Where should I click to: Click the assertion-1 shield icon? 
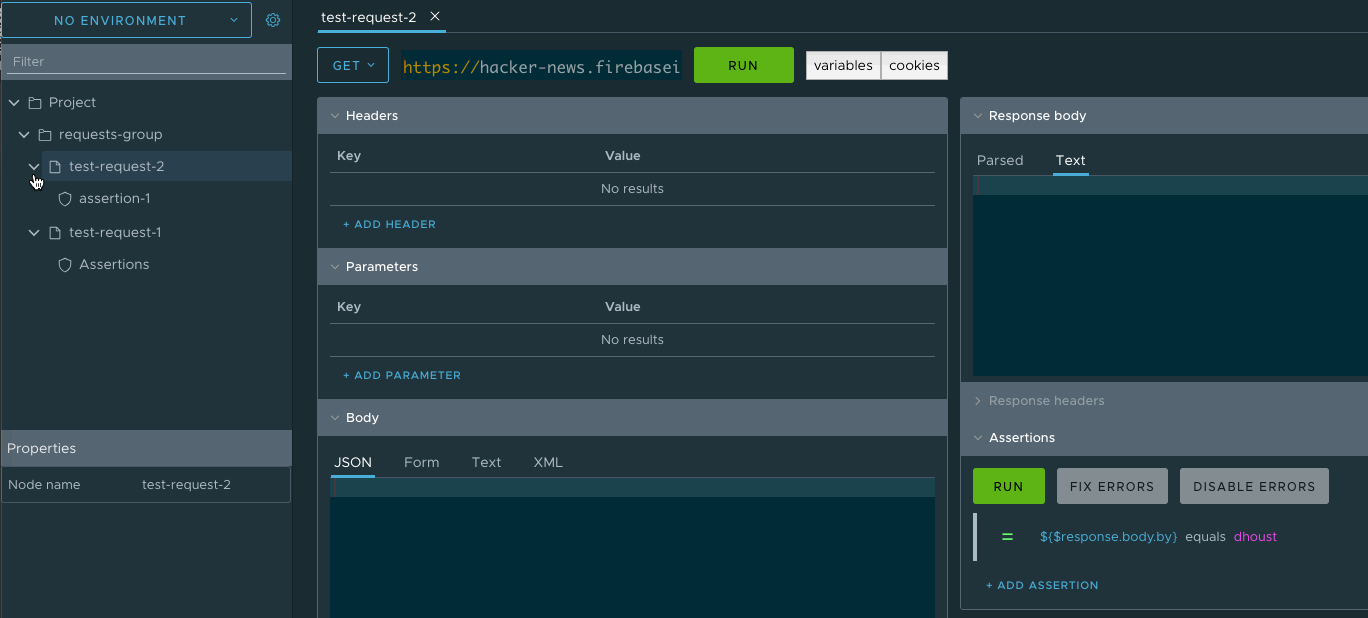65,199
